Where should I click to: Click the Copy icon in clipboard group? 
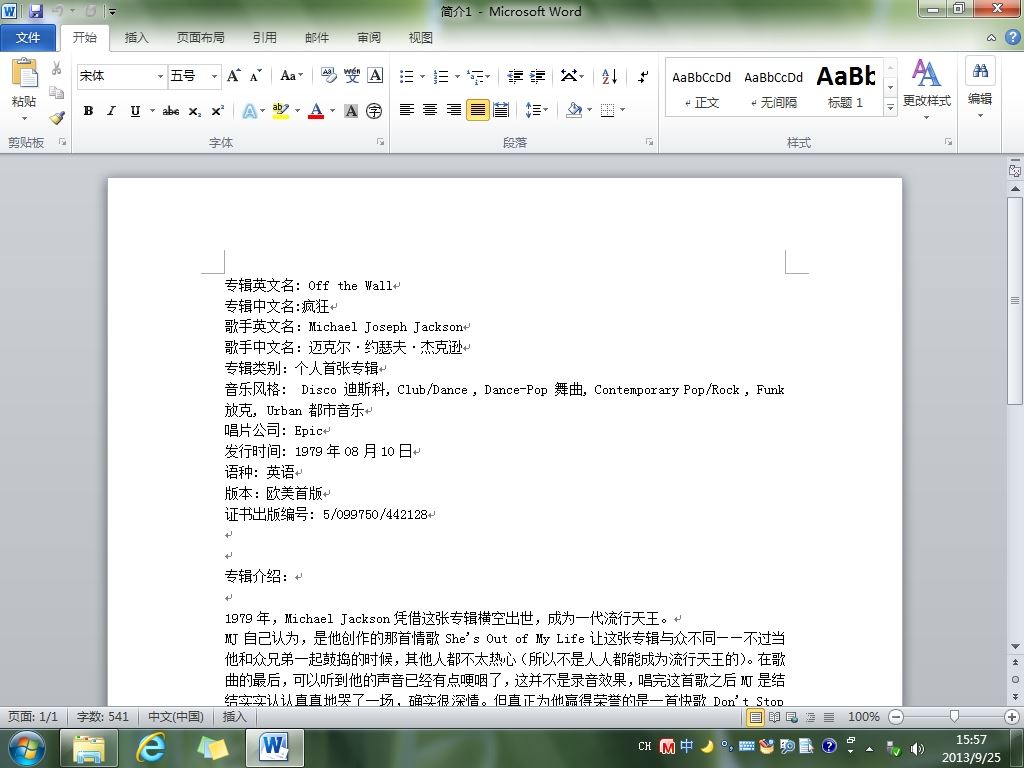[x=57, y=93]
